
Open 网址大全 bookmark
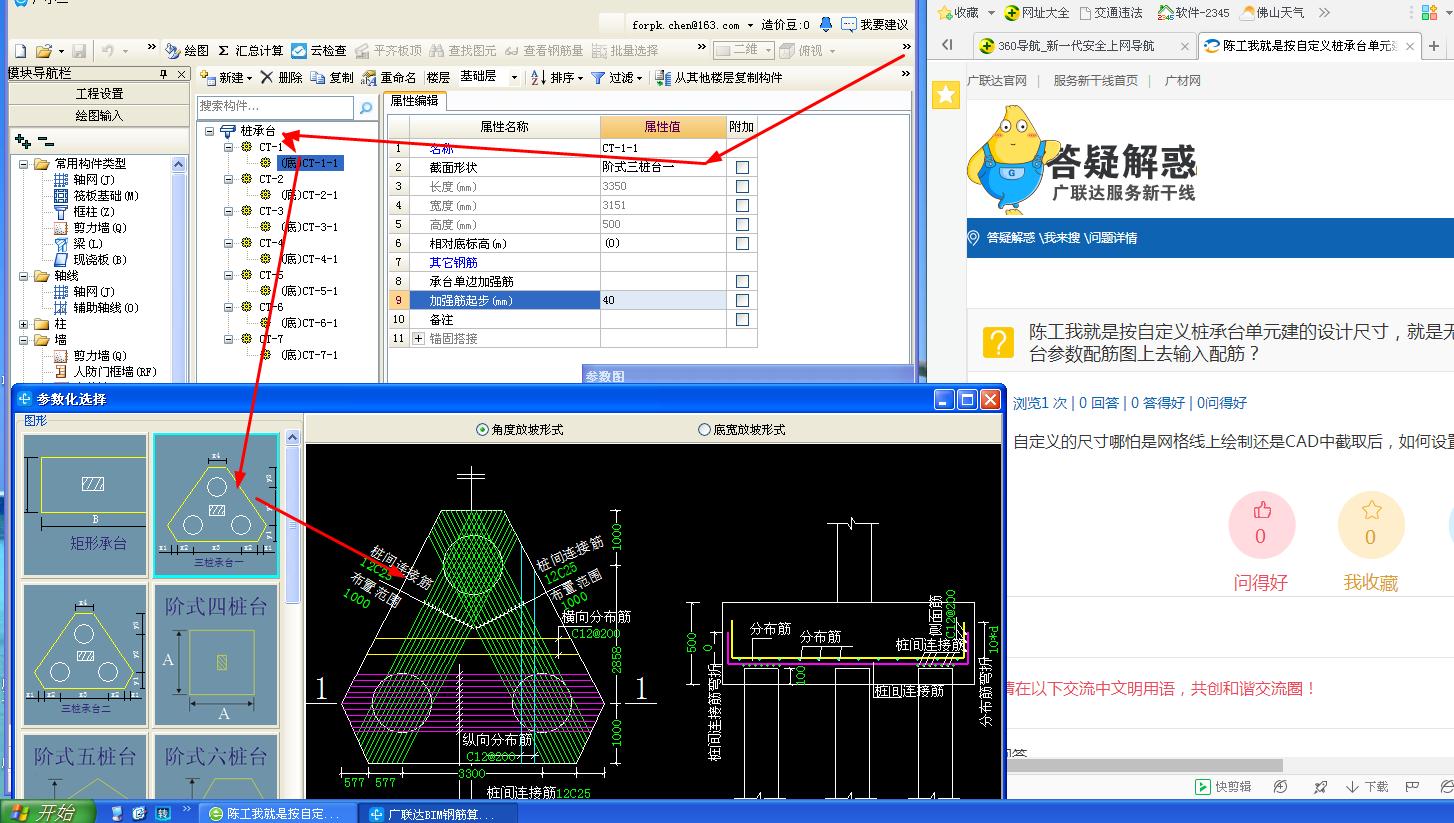[x=1037, y=13]
